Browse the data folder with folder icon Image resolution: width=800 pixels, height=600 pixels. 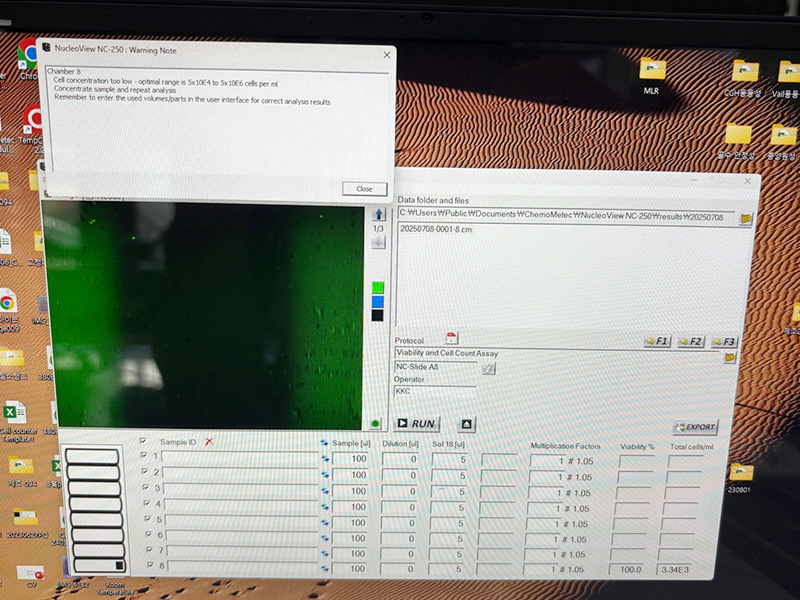click(x=746, y=218)
